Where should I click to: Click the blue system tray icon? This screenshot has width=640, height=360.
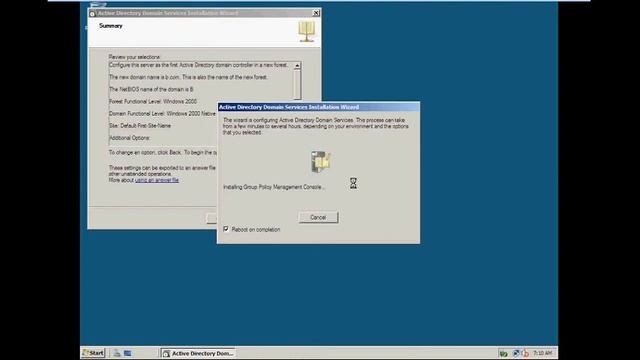[516, 353]
